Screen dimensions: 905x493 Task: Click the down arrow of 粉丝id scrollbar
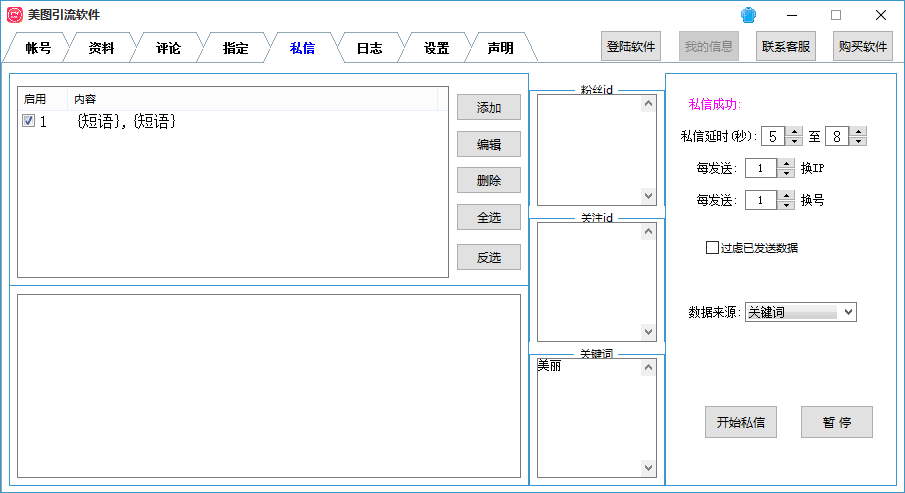(x=649, y=196)
